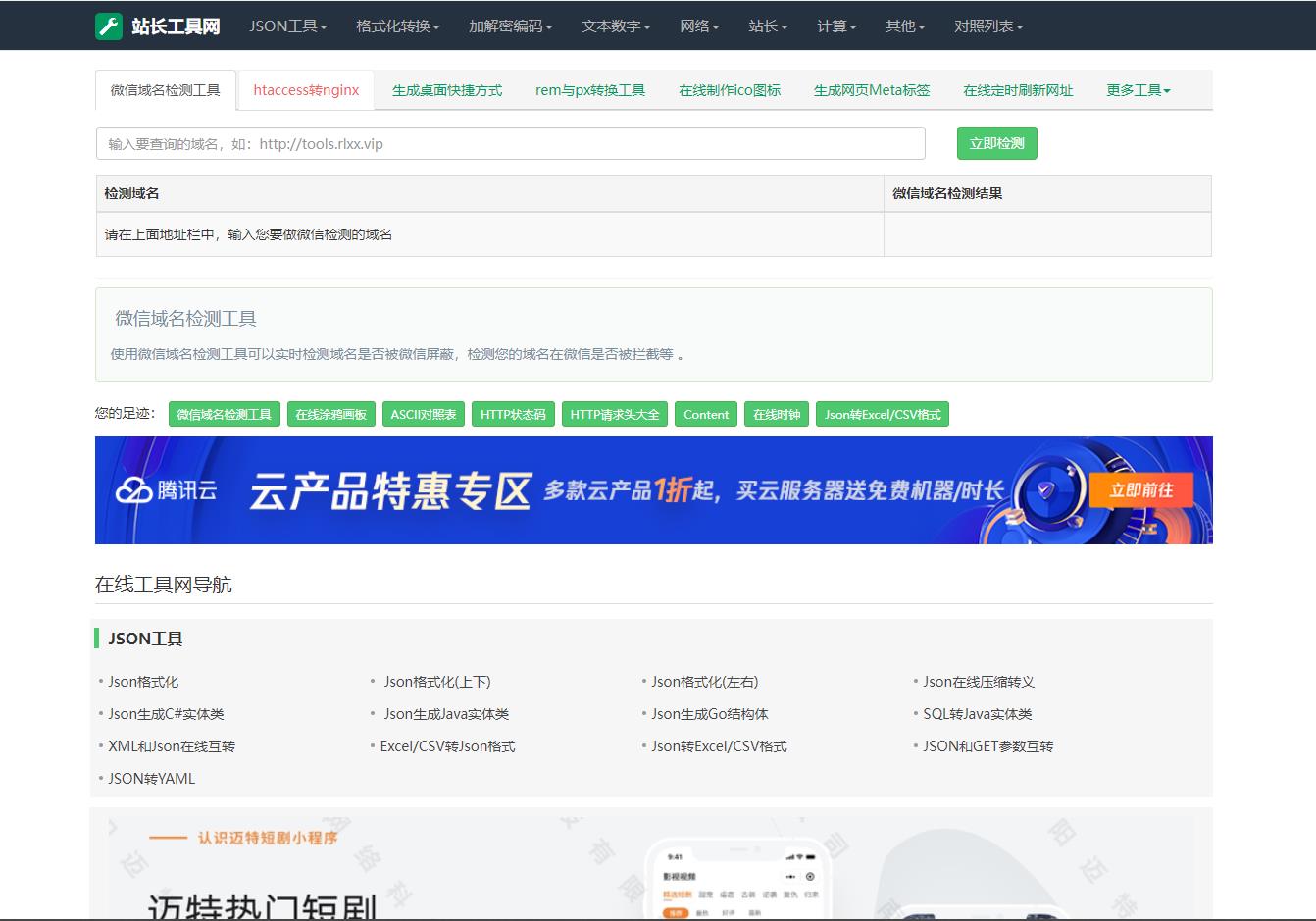1316x921 pixels.
Task: Click the HTTP状态码 footprint tag
Action: coord(513,414)
